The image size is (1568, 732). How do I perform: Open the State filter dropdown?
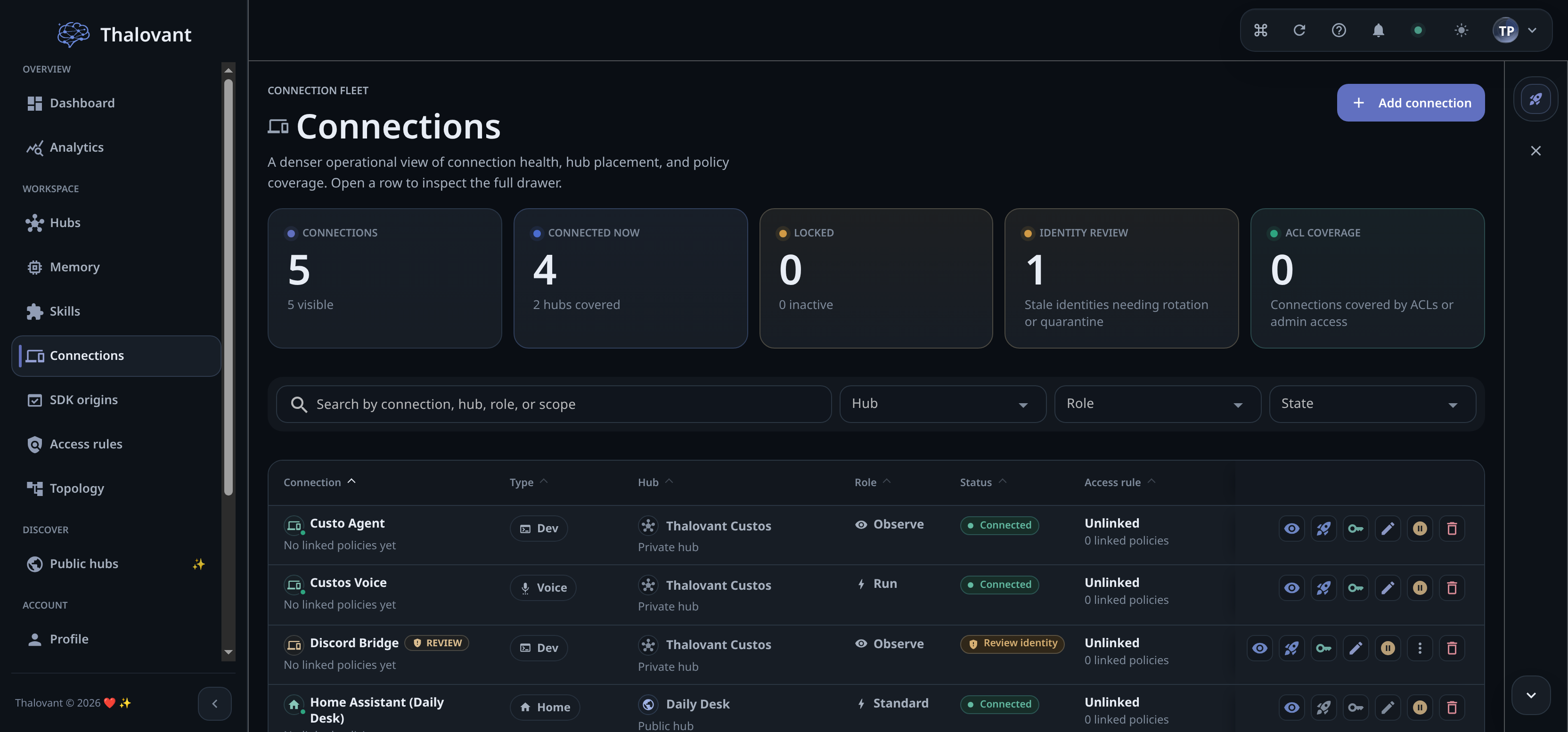[x=1372, y=404]
